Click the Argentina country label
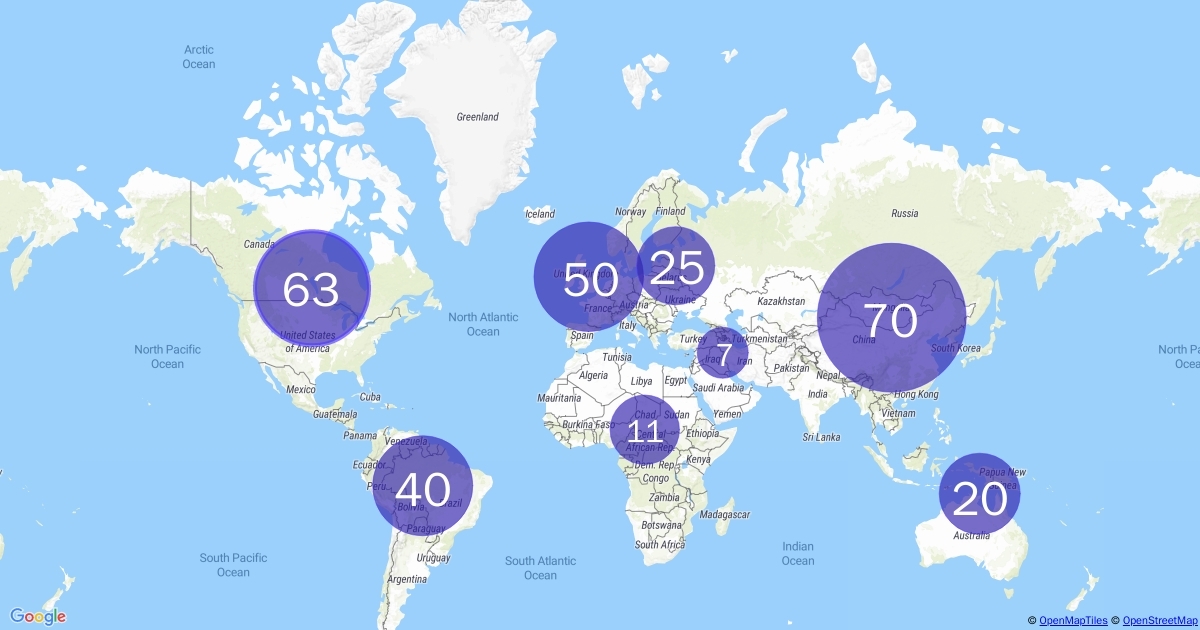 tap(406, 580)
